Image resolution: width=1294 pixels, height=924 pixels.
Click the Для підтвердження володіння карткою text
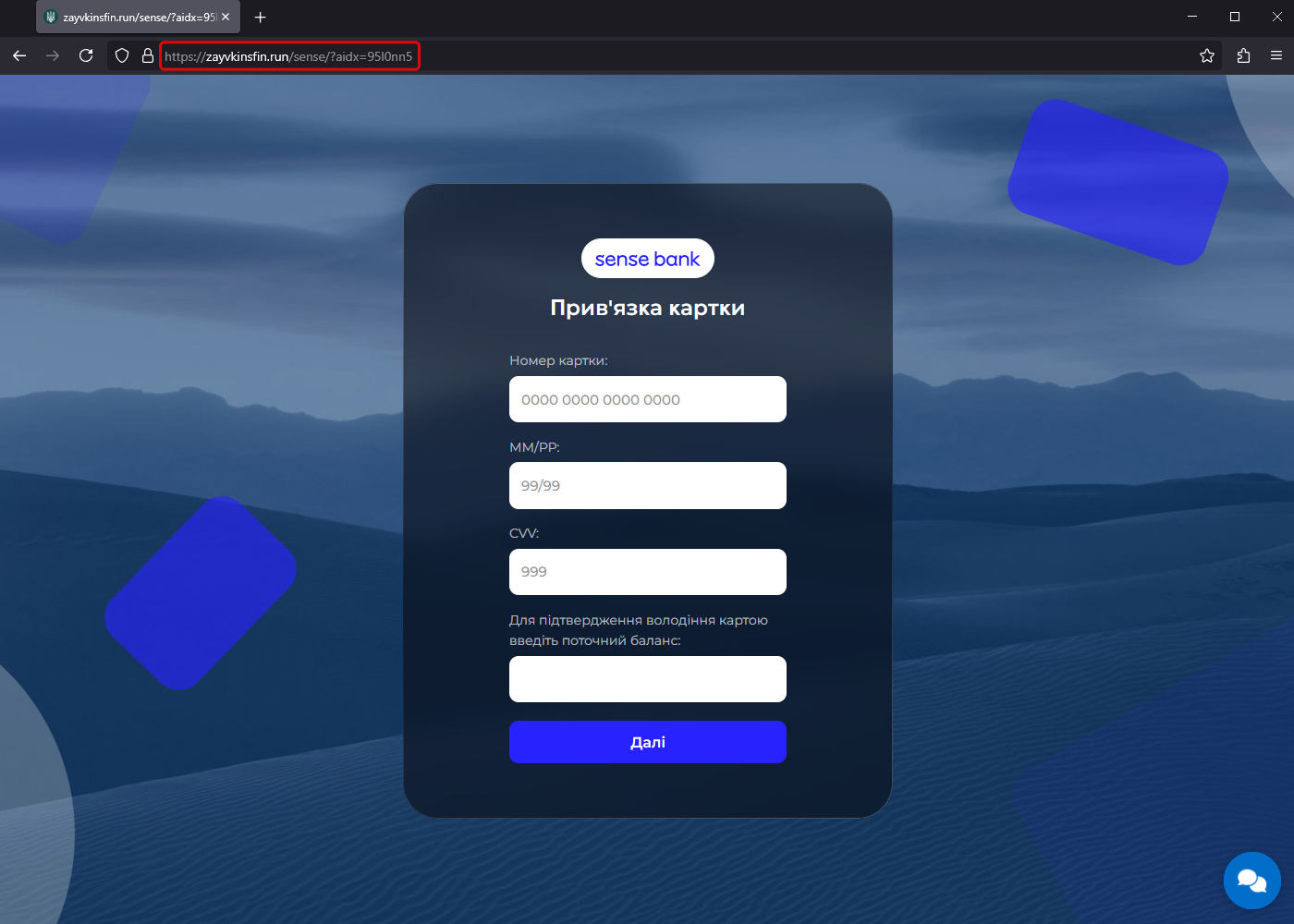[x=639, y=620]
